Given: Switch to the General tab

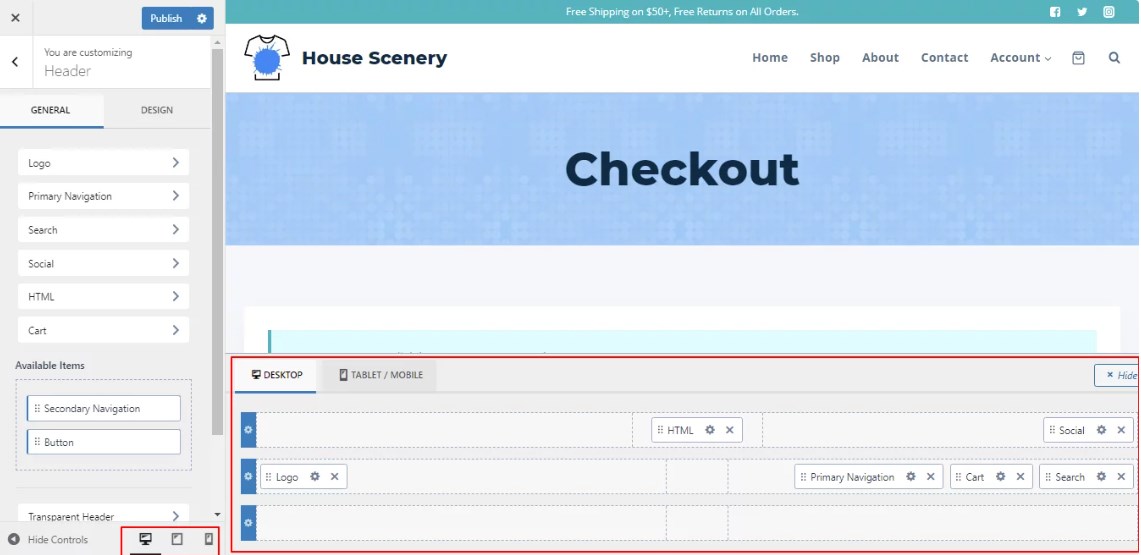Looking at the screenshot, I should [x=51, y=111].
